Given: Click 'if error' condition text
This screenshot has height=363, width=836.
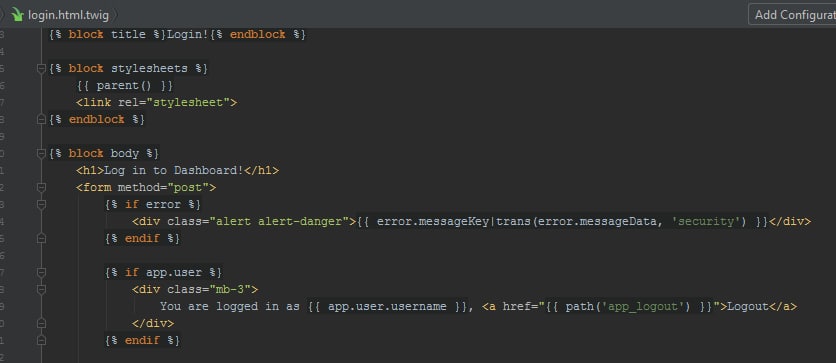Looking at the screenshot, I should [x=152, y=205].
